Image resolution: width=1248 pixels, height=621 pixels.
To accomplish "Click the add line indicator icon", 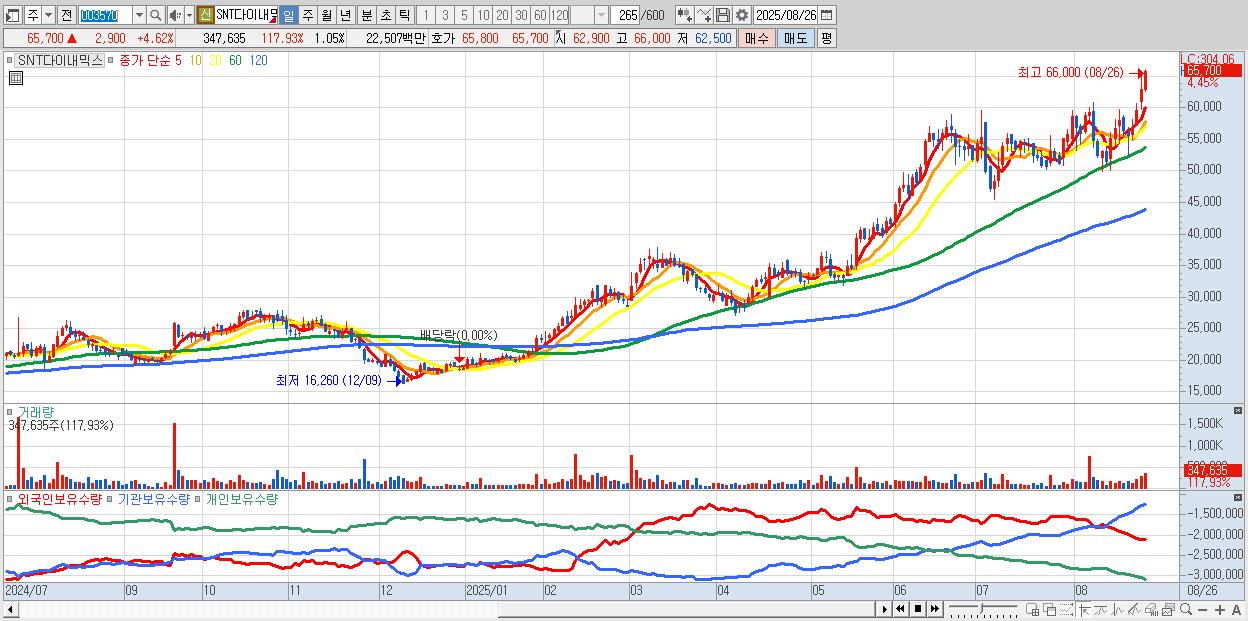I will click(x=704, y=15).
